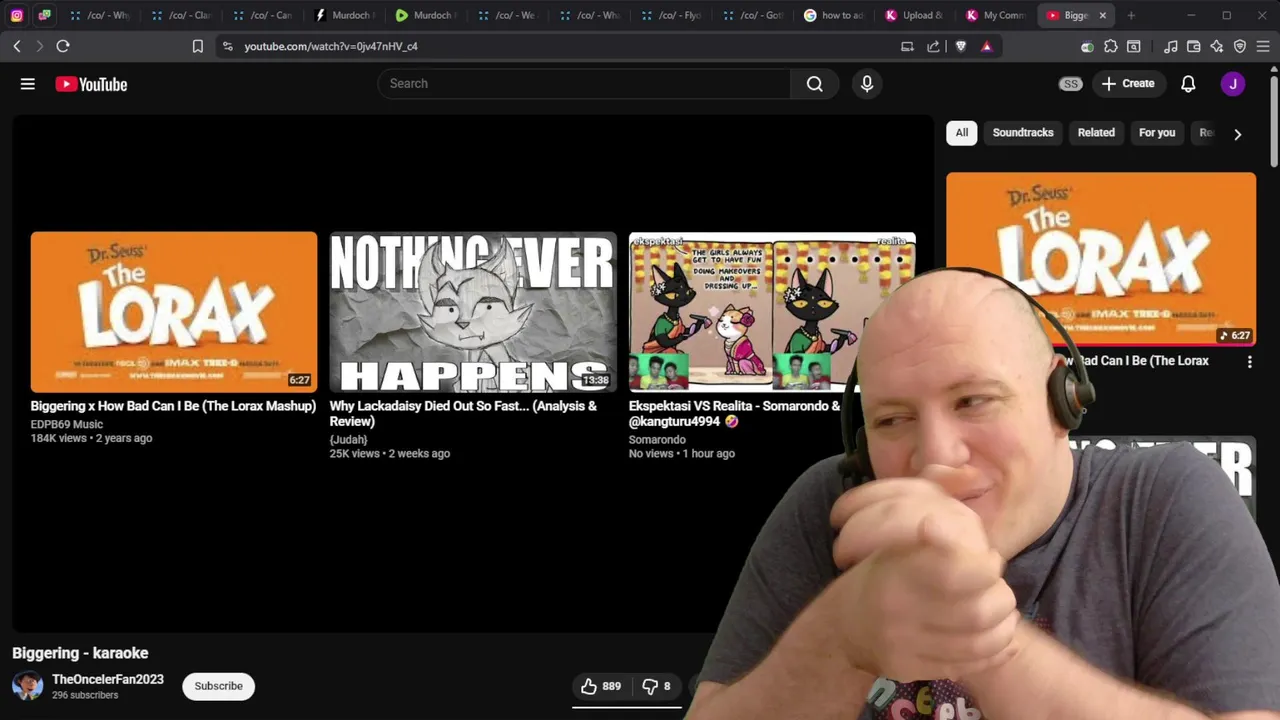Reload the current page
The height and width of the screenshot is (720, 1280).
(63, 46)
